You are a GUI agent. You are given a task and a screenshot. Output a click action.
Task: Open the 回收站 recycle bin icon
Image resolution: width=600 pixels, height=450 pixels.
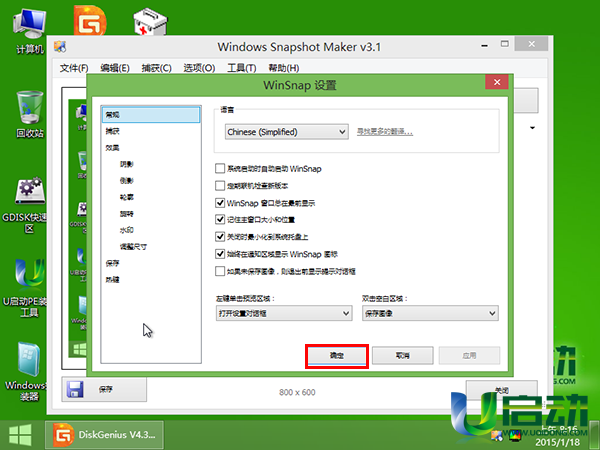tap(29, 114)
